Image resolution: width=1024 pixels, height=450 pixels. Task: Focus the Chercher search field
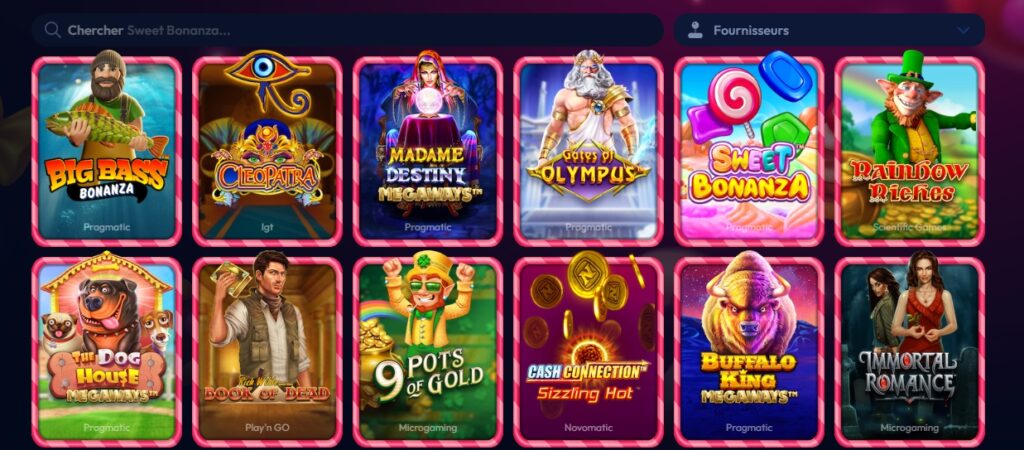[x=347, y=30]
